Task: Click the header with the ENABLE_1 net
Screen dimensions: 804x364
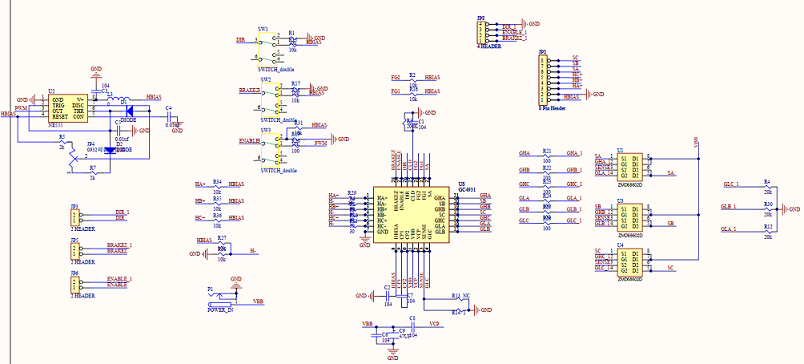Action: [x=74, y=285]
